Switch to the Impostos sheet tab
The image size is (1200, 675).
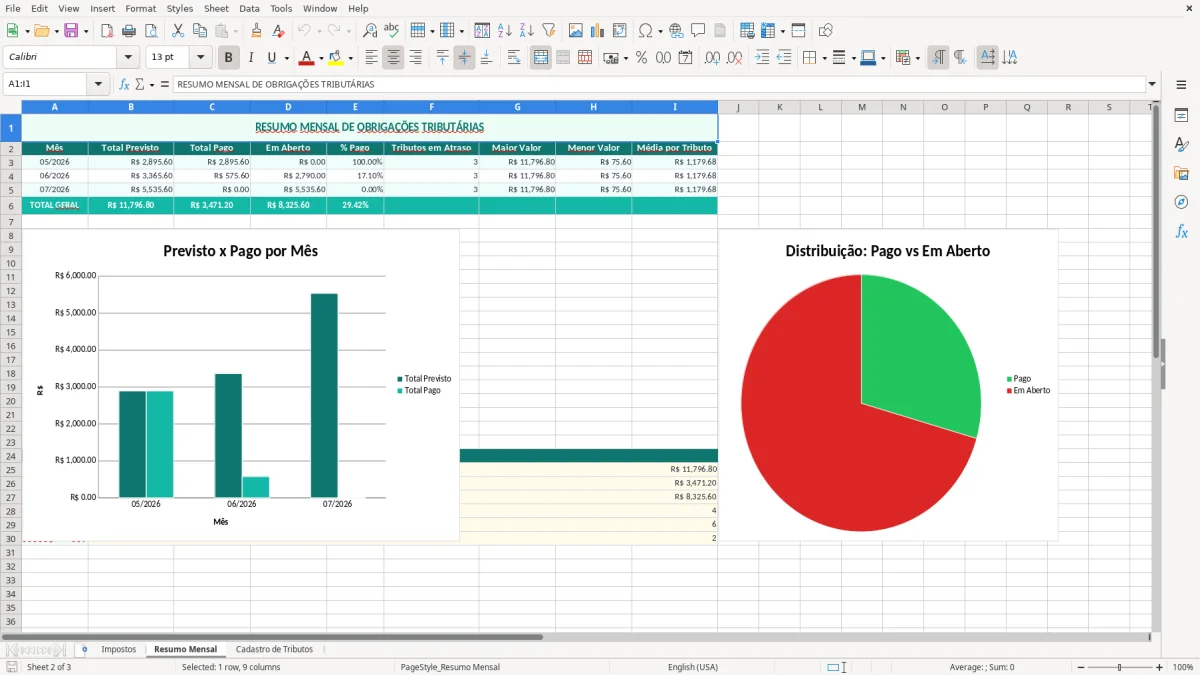pos(119,649)
